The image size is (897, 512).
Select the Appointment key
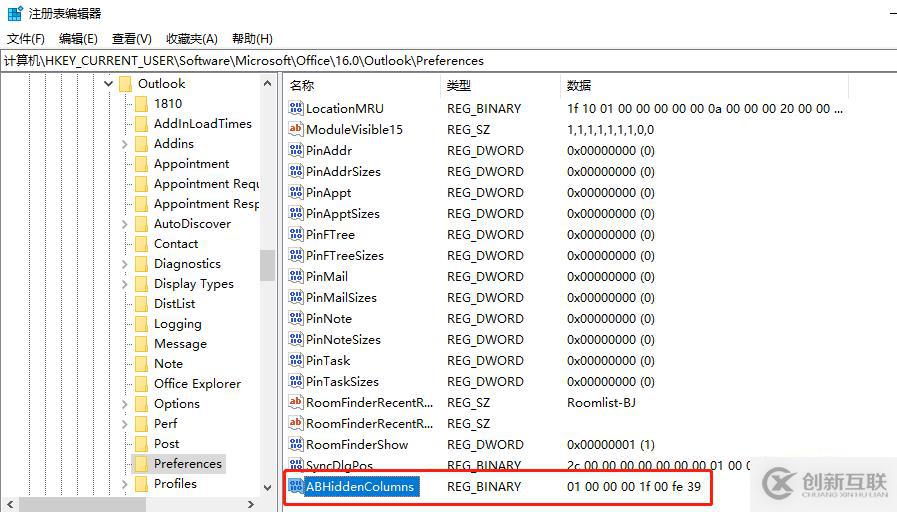tap(192, 164)
